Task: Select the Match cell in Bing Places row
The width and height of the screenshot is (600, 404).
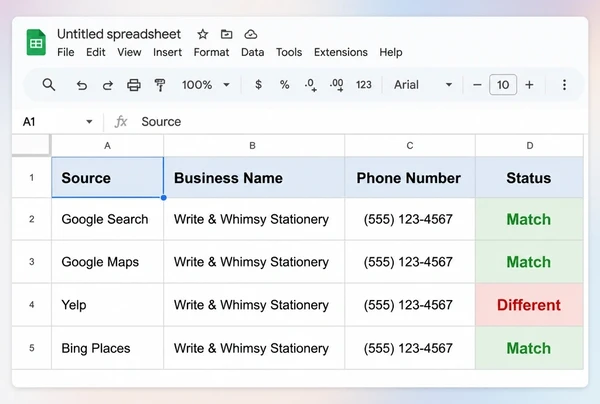Action: [530, 348]
